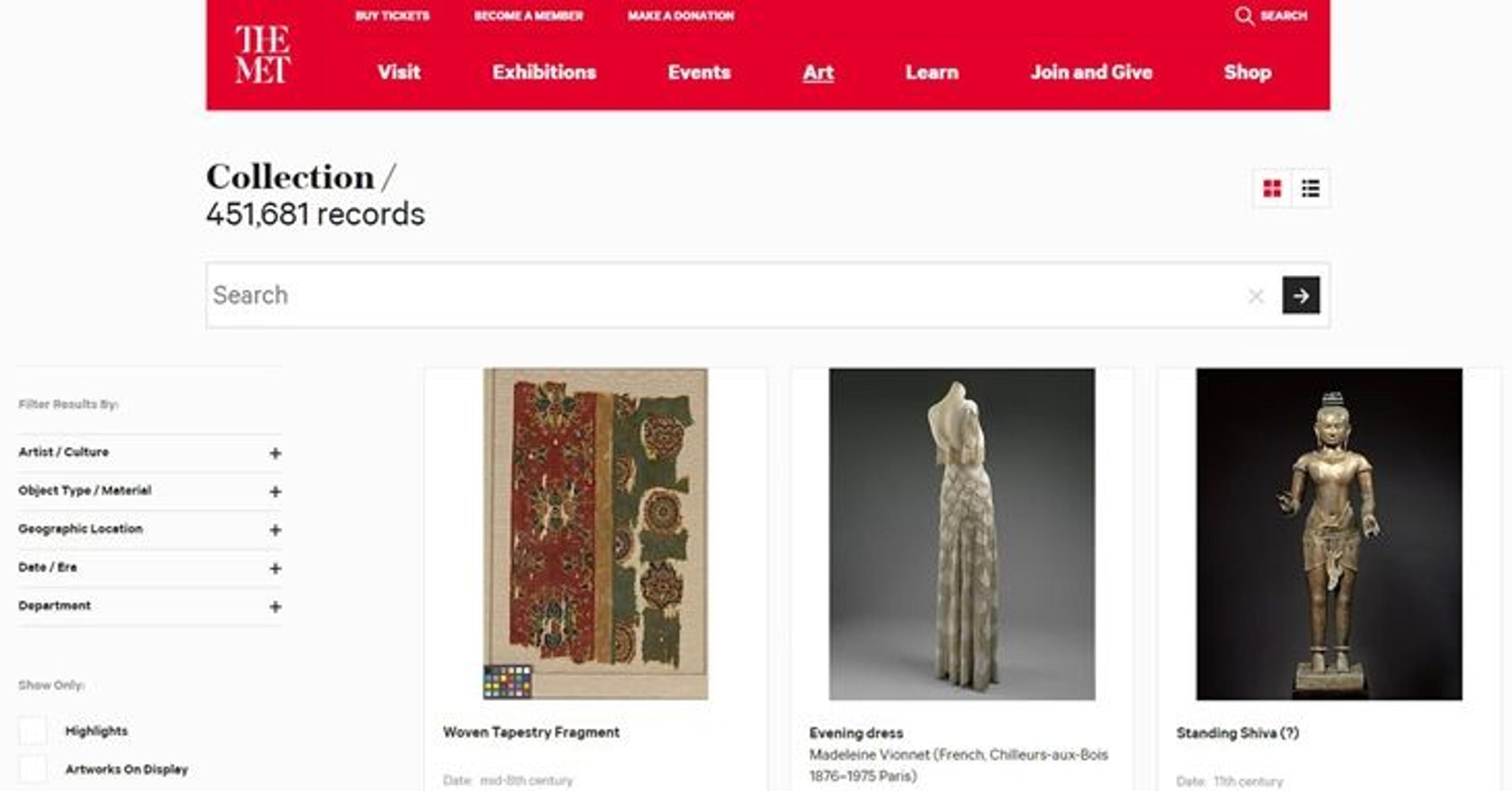The height and width of the screenshot is (791, 1512).
Task: Switch to grid view icon
Action: [x=1272, y=189]
